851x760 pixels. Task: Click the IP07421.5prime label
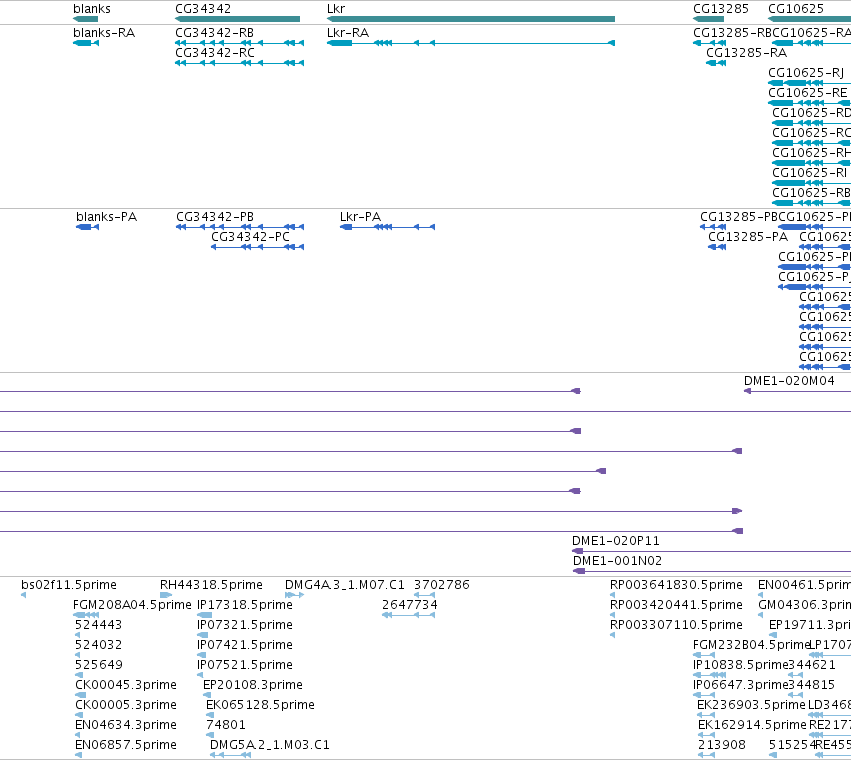click(x=245, y=645)
